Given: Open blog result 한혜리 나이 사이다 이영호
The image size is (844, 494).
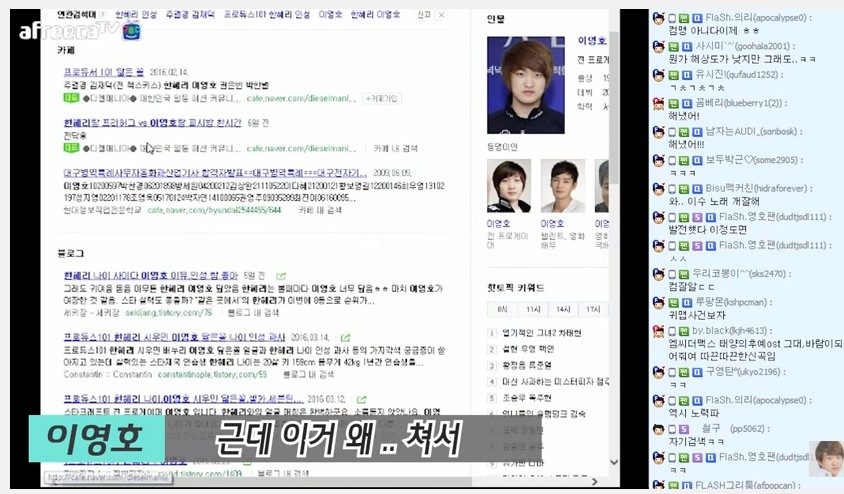Looking at the screenshot, I should coord(151,276).
